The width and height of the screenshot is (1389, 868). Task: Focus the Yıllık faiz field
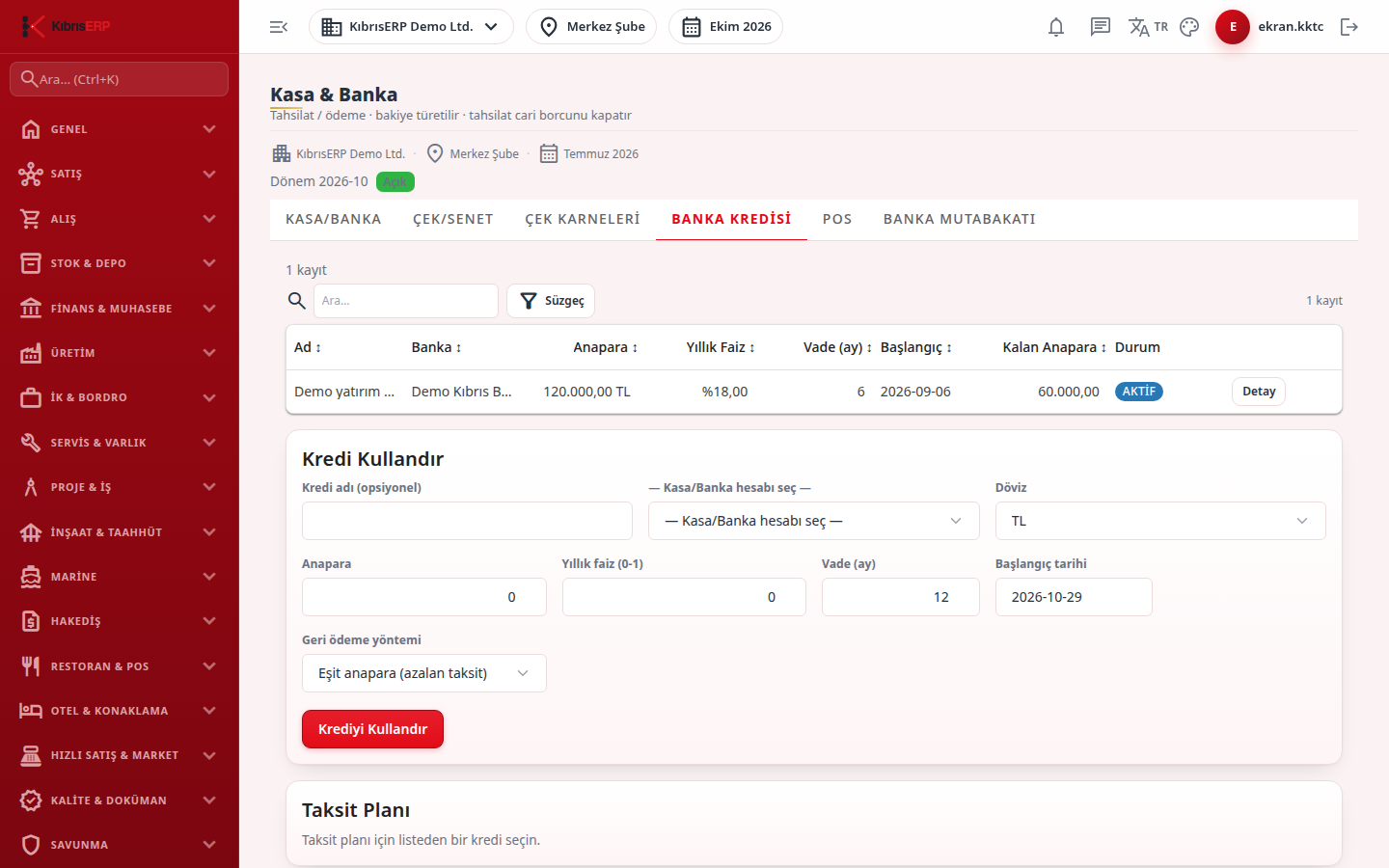click(684, 597)
